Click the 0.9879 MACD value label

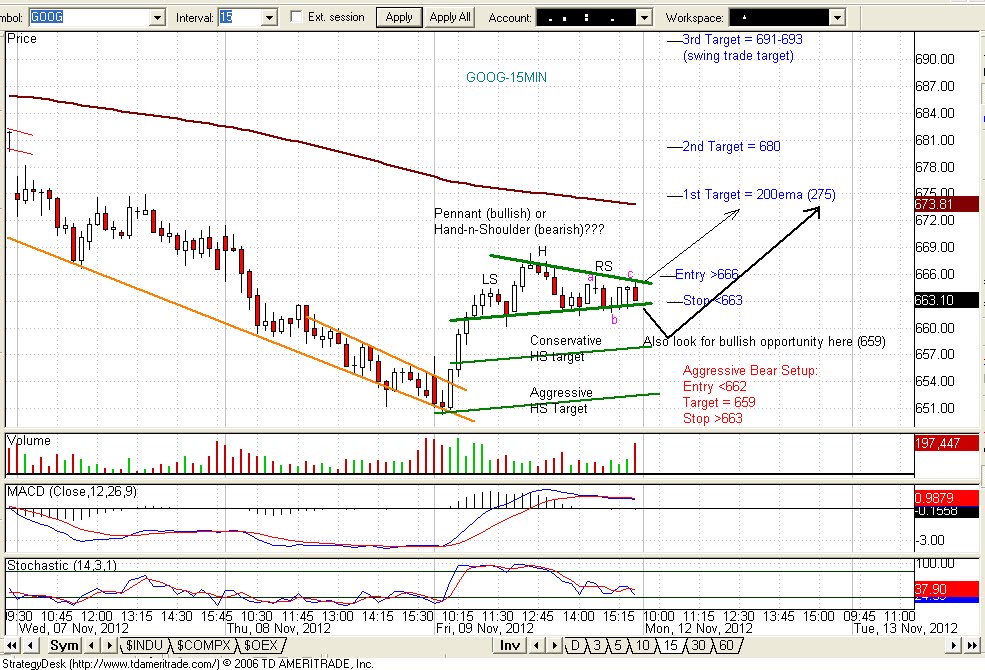(x=947, y=498)
